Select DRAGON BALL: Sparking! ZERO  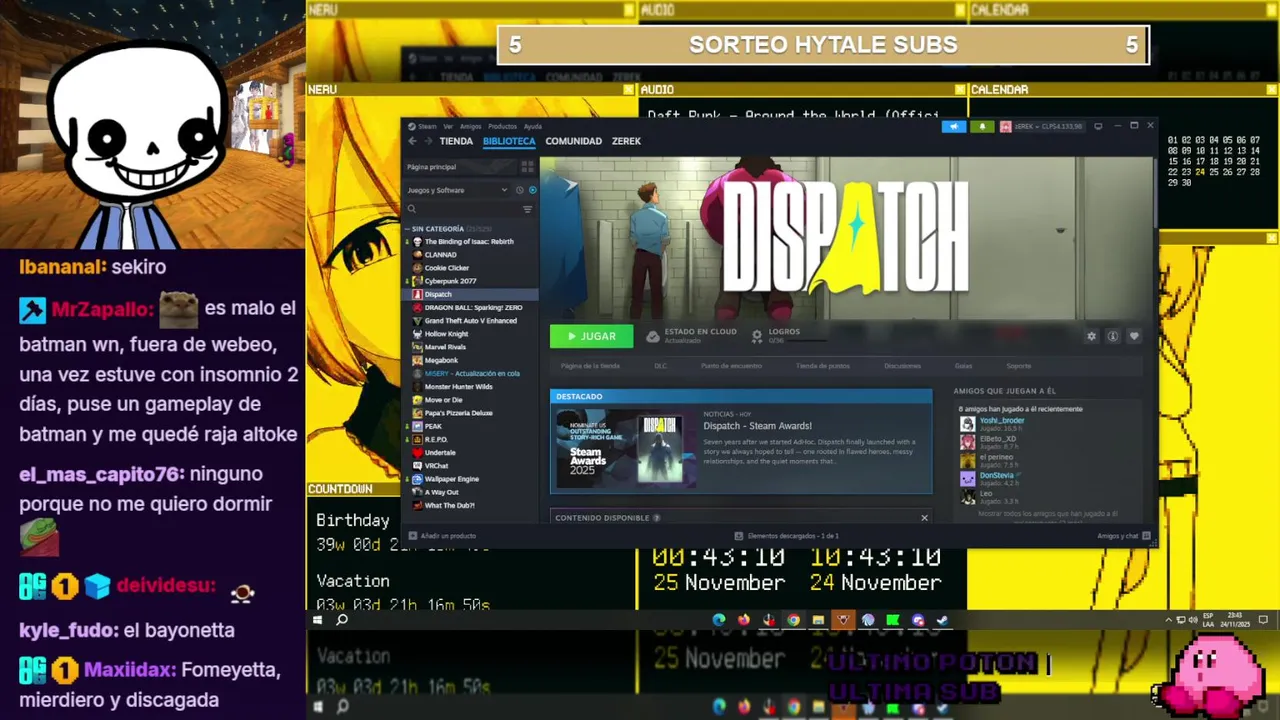click(x=473, y=307)
